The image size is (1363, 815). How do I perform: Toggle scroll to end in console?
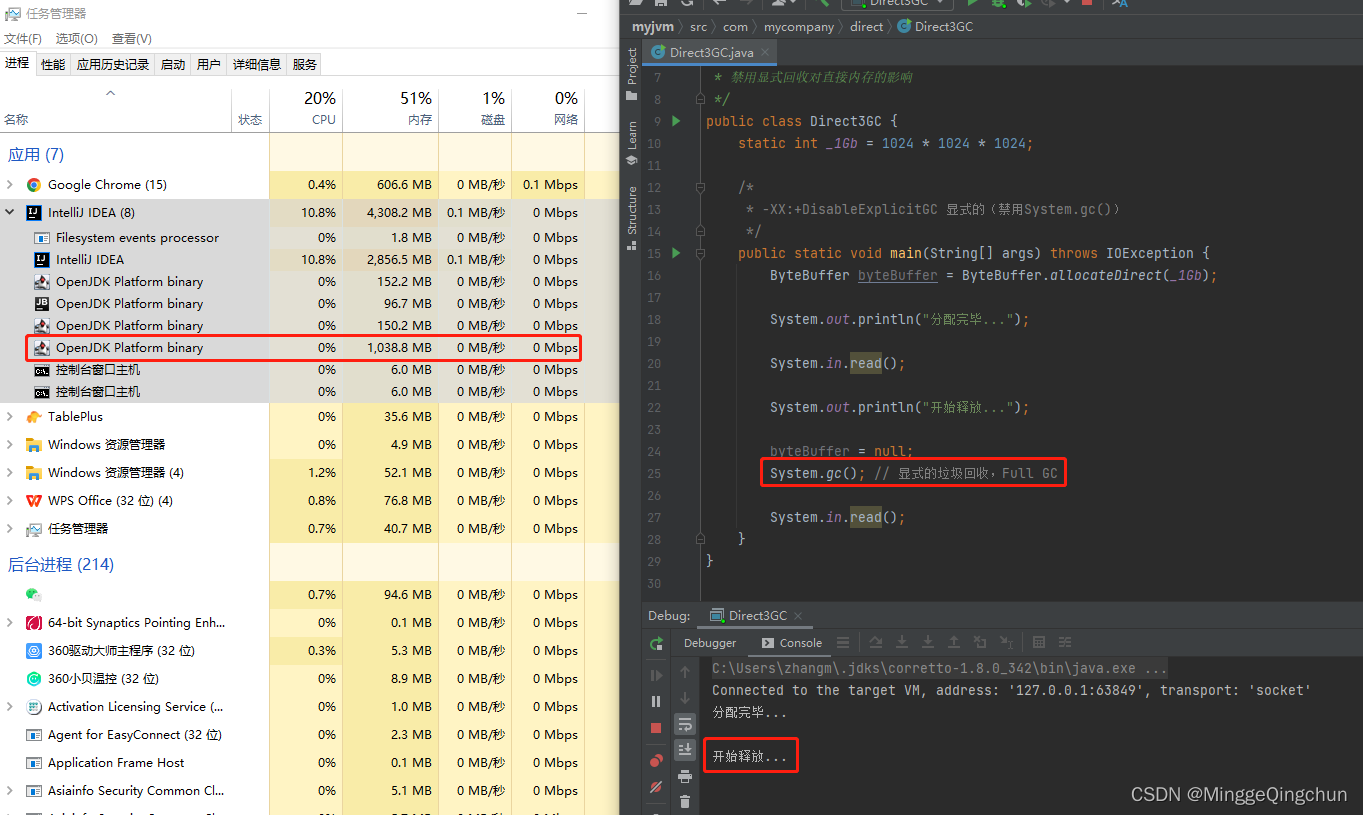click(685, 749)
